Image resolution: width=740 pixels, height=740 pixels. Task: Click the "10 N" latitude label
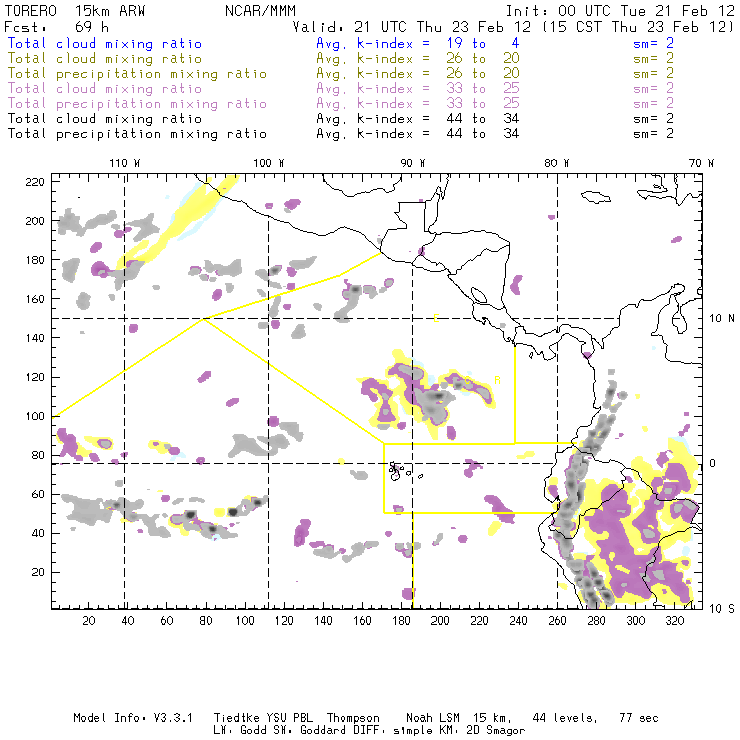point(722,319)
